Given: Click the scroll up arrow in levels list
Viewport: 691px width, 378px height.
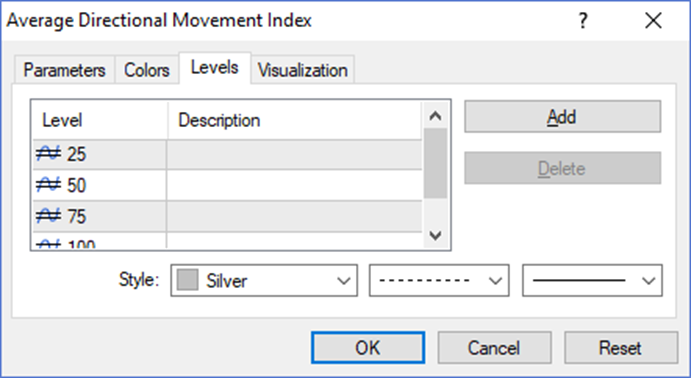Looking at the screenshot, I should [435, 116].
